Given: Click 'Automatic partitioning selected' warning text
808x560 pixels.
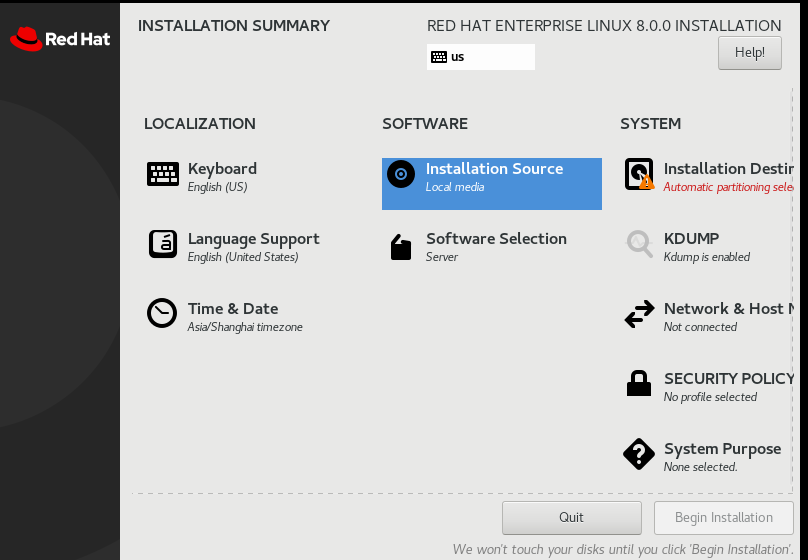Looking at the screenshot, I should coord(728,187).
